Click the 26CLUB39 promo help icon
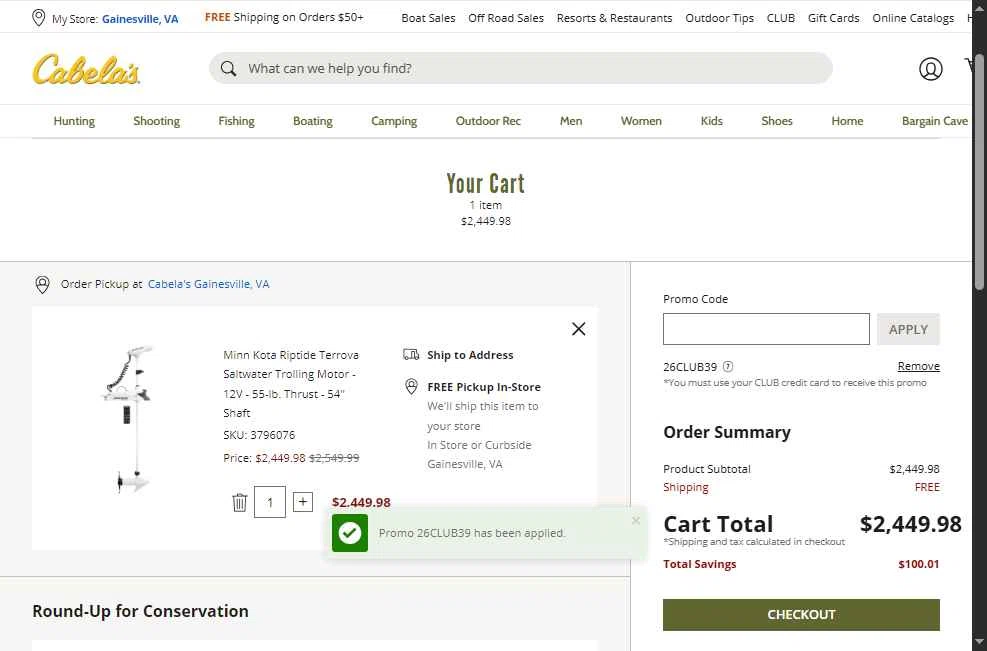The height and width of the screenshot is (651, 987). tap(728, 367)
